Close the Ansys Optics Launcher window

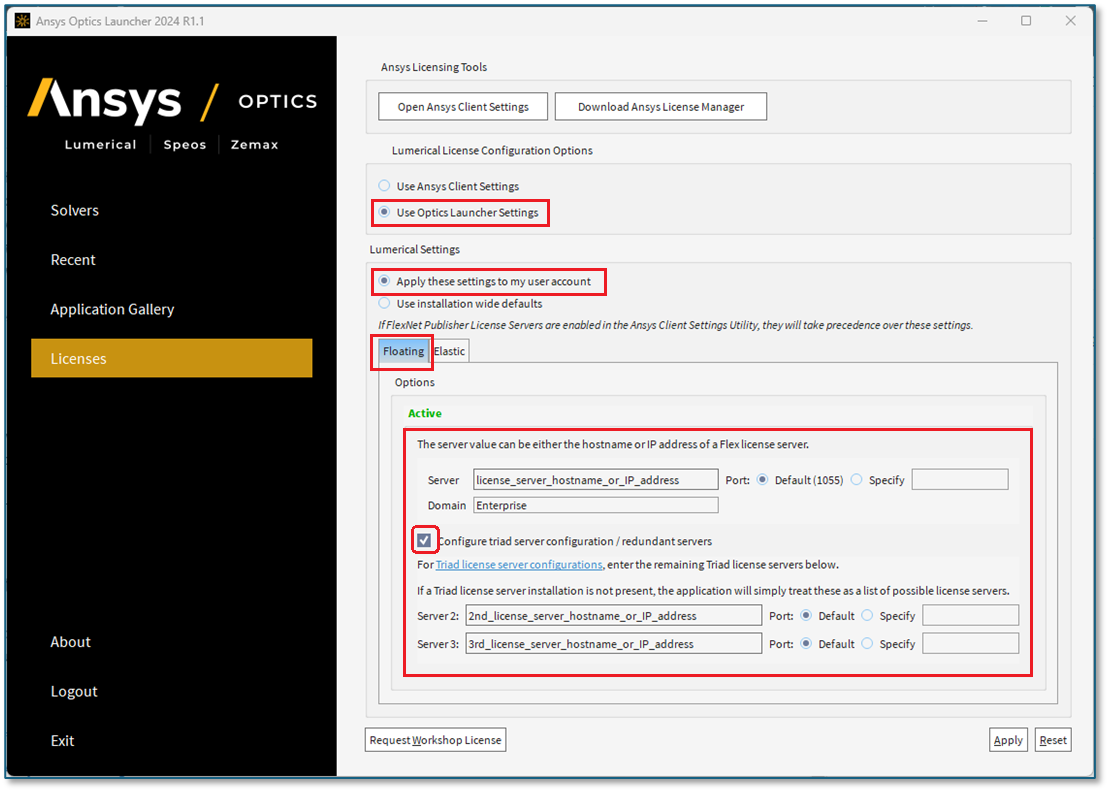coord(1071,21)
